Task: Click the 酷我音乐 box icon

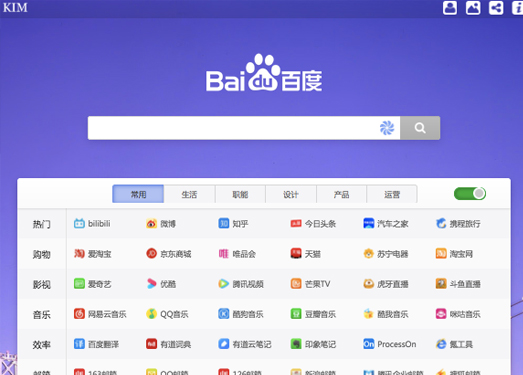Action: point(369,314)
